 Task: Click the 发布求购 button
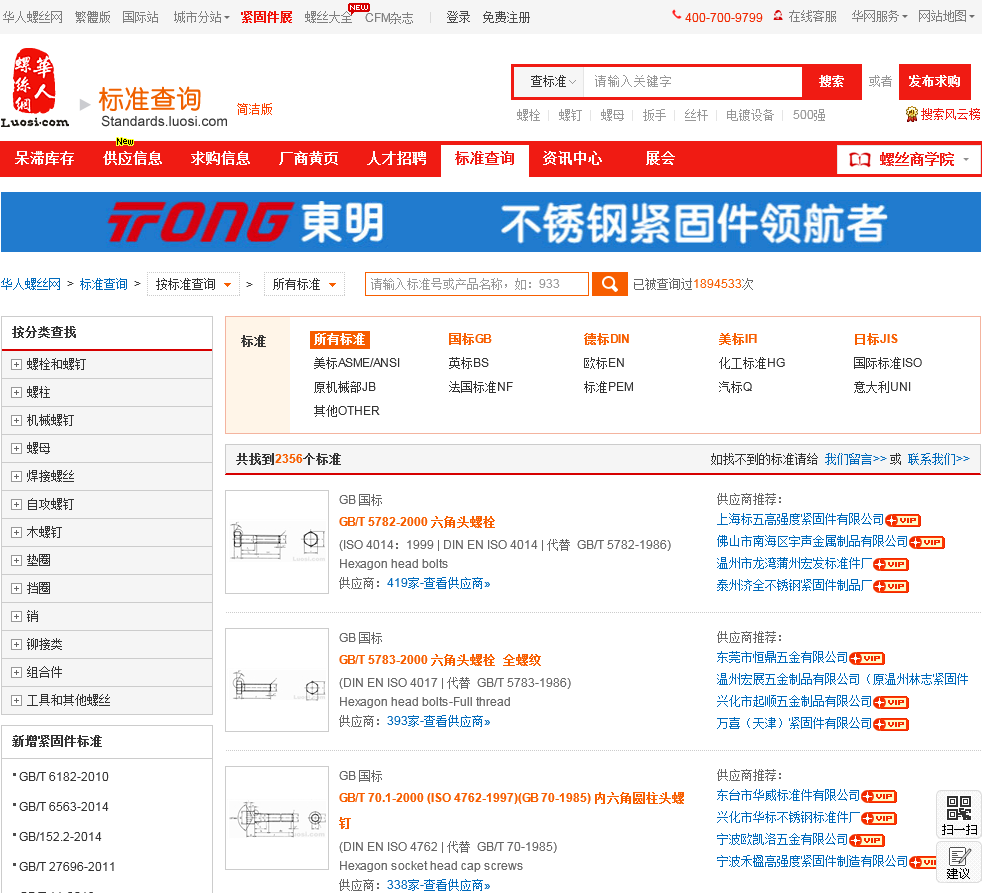point(934,81)
